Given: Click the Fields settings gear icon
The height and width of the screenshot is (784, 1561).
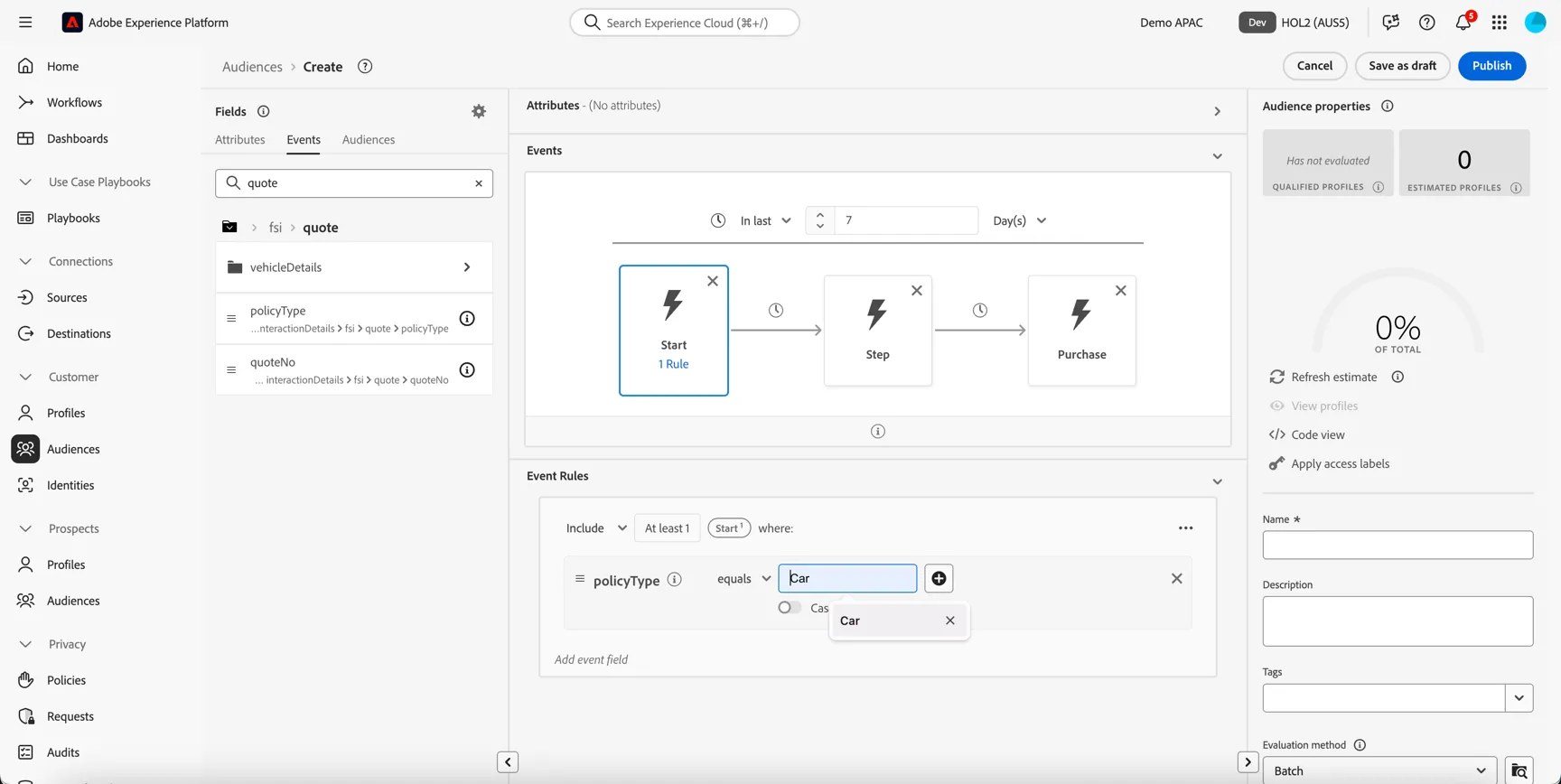Looking at the screenshot, I should pos(479,111).
